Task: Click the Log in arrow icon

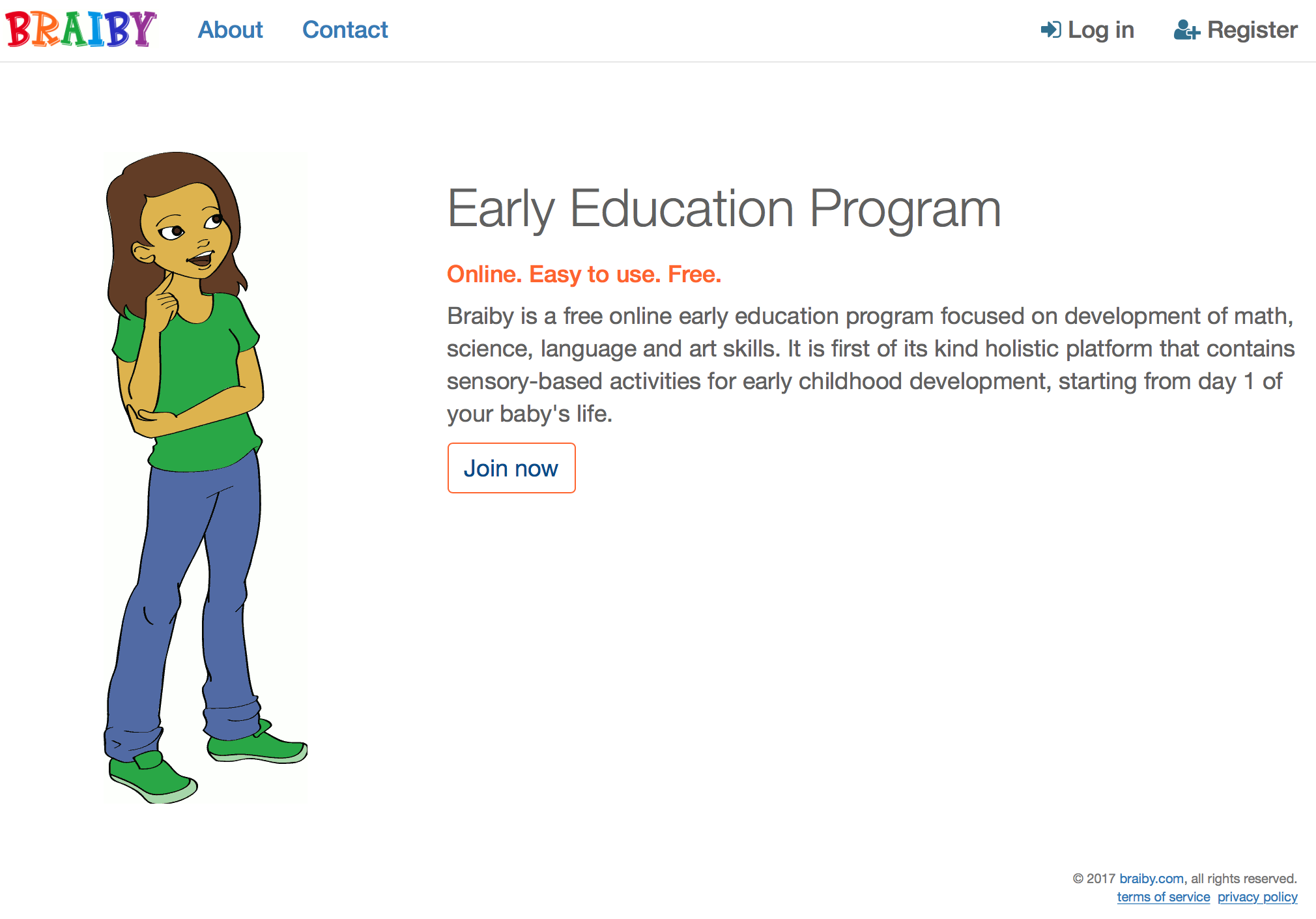Action: (x=1050, y=30)
